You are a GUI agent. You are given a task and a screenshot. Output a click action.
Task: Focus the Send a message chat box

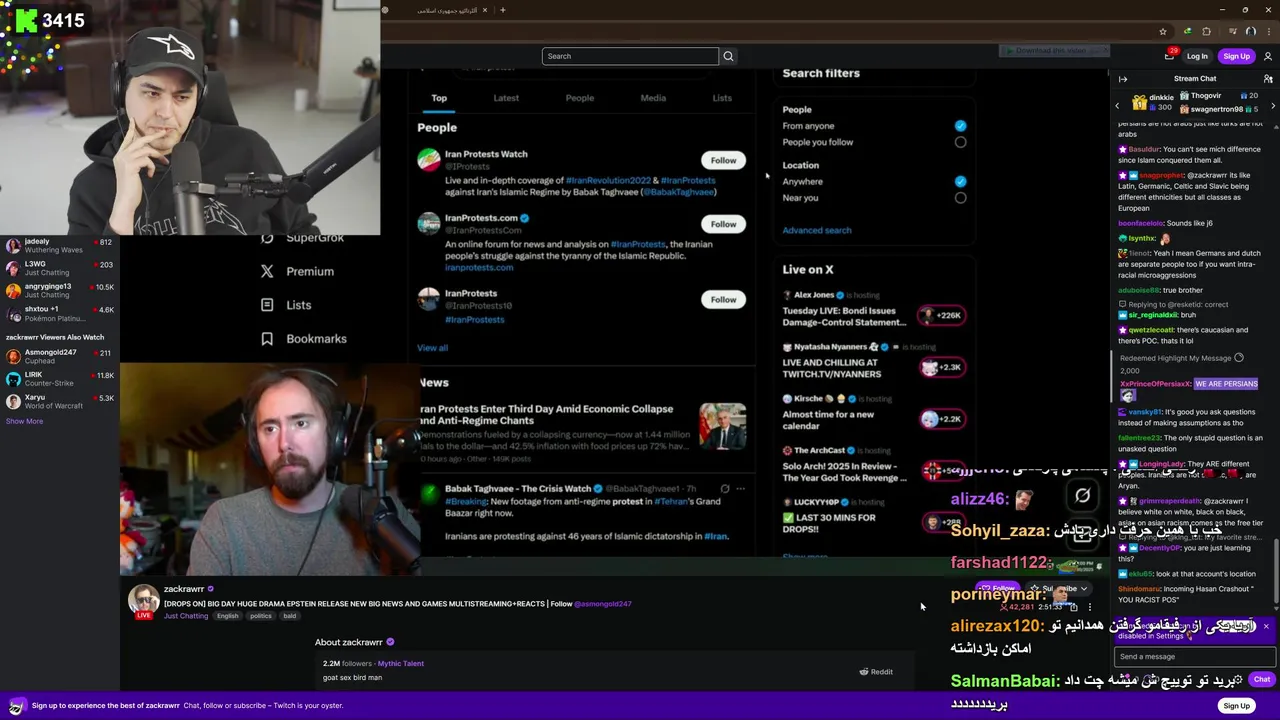(1195, 657)
